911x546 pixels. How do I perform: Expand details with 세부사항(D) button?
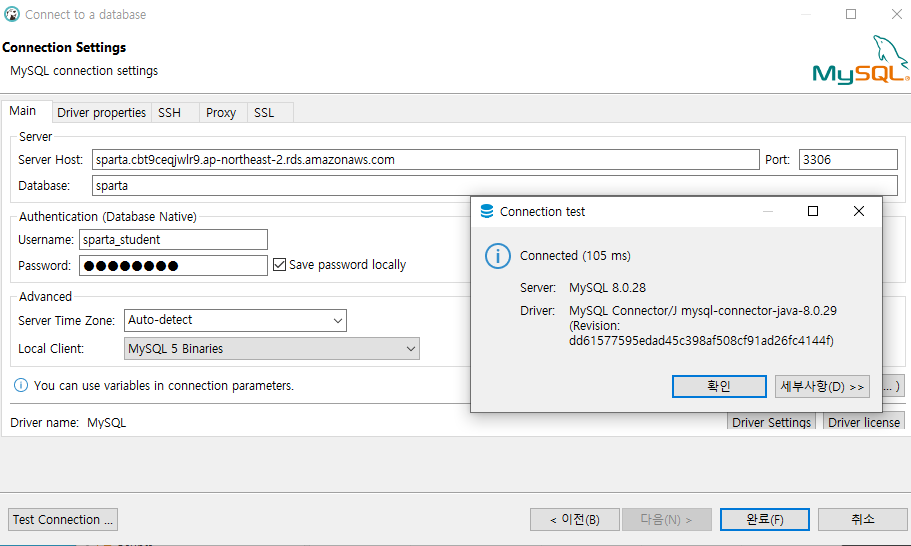(x=822, y=386)
